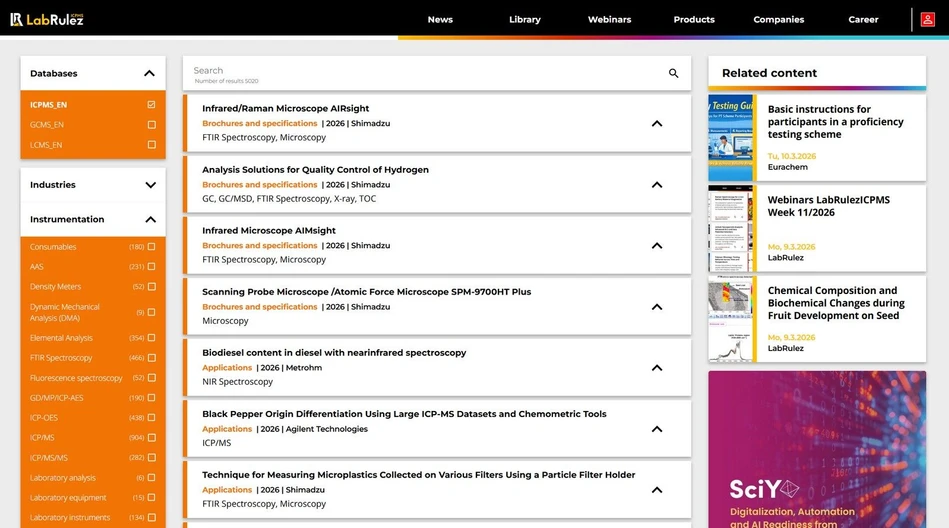Check the FTIR Spectroscopy filter
949x528 pixels.
151,358
